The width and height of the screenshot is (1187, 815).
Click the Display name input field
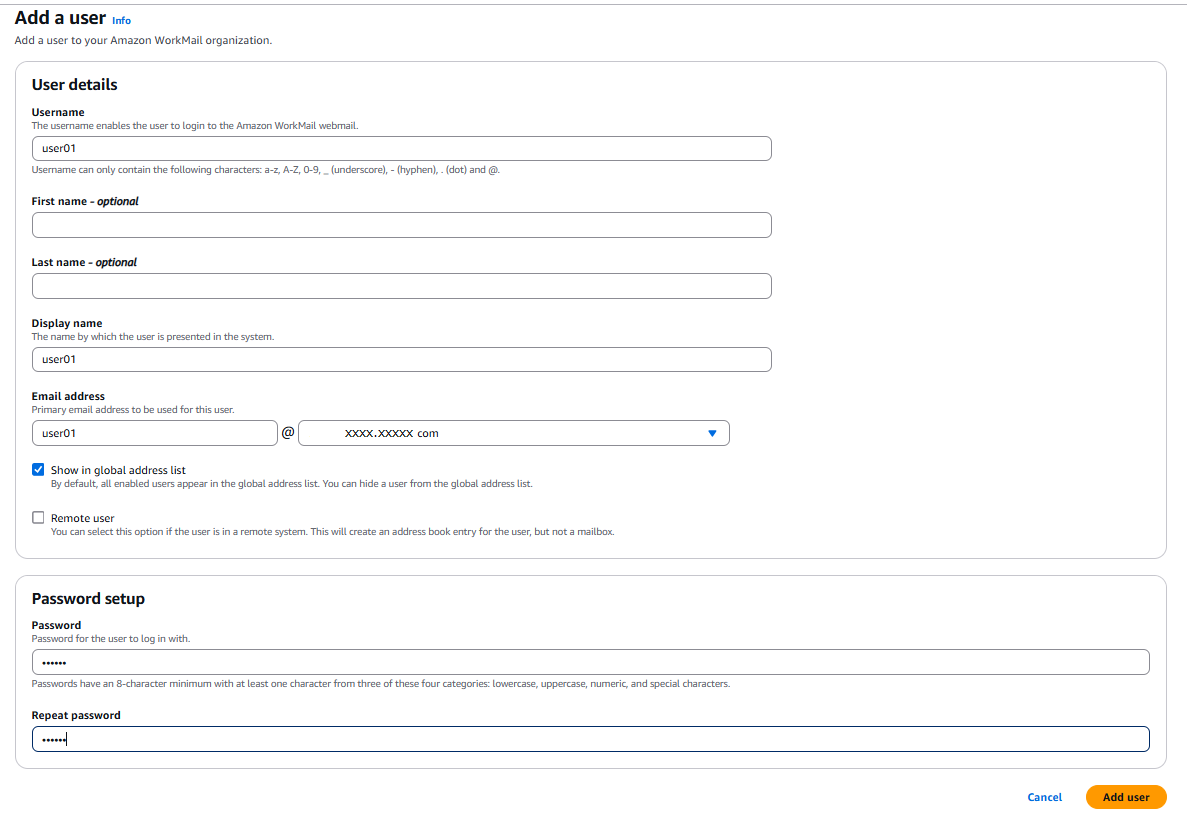[401, 359]
